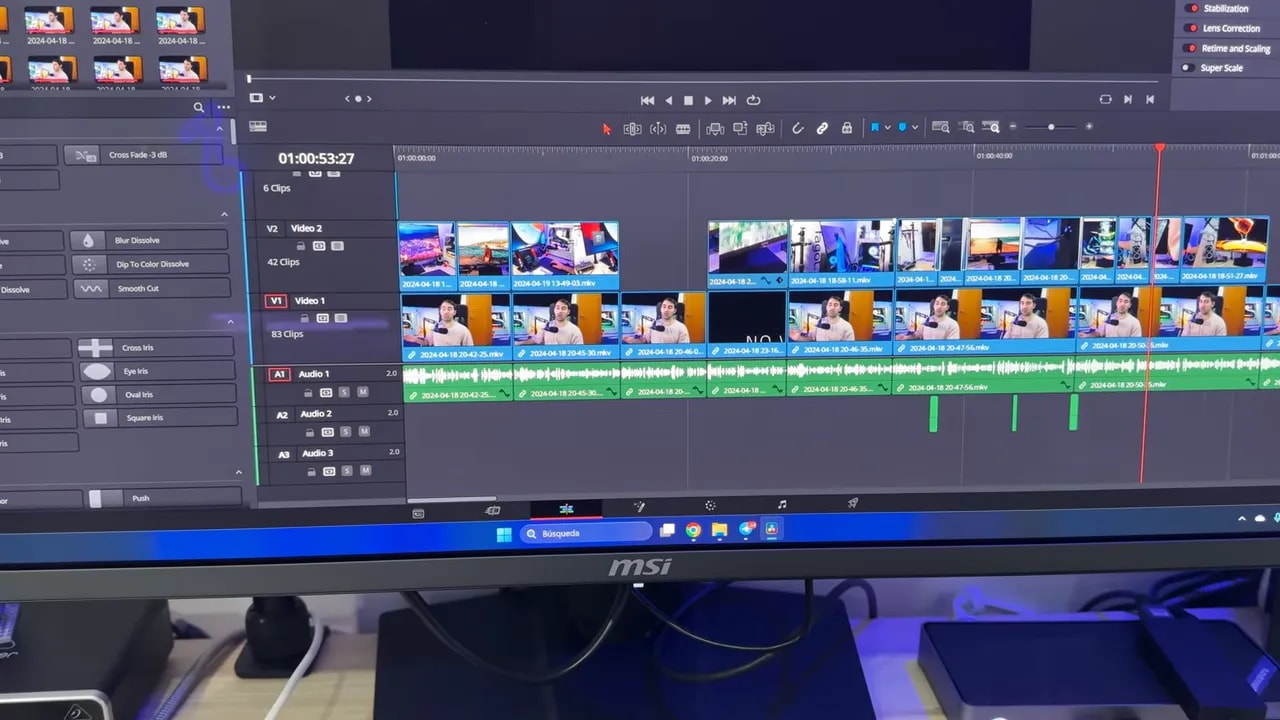Select the Blade Edit Mode tool
The height and width of the screenshot is (720, 1280).
click(x=683, y=129)
